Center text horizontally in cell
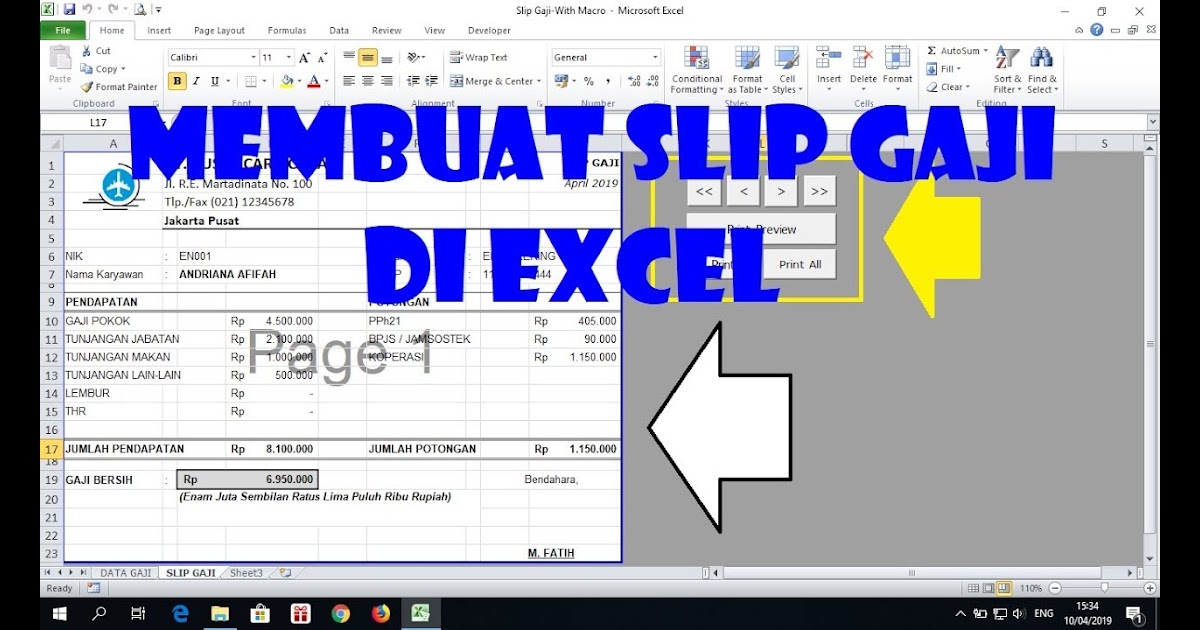This screenshot has height=630, width=1200. click(368, 81)
